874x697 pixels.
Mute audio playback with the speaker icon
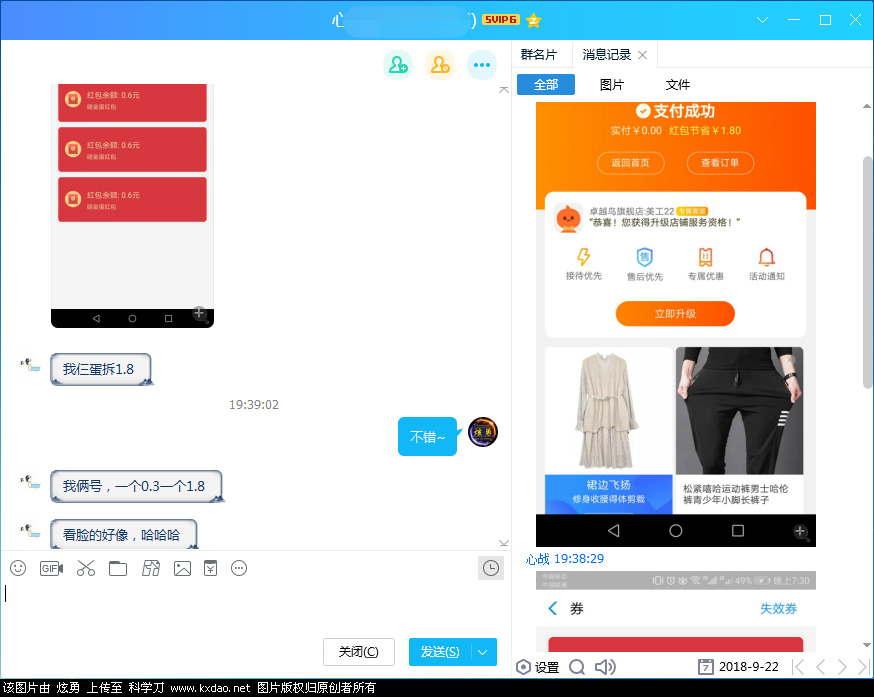pos(606,666)
